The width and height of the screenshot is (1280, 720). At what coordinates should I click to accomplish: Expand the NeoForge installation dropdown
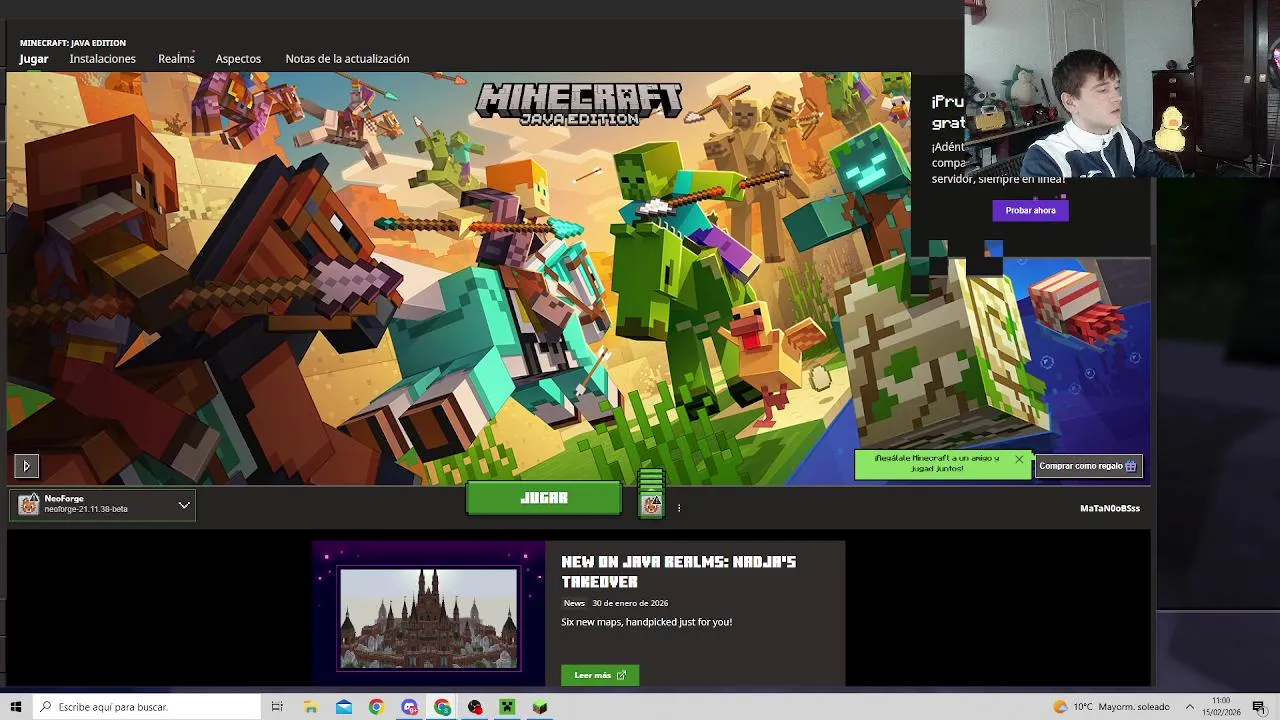pyautogui.click(x=184, y=505)
